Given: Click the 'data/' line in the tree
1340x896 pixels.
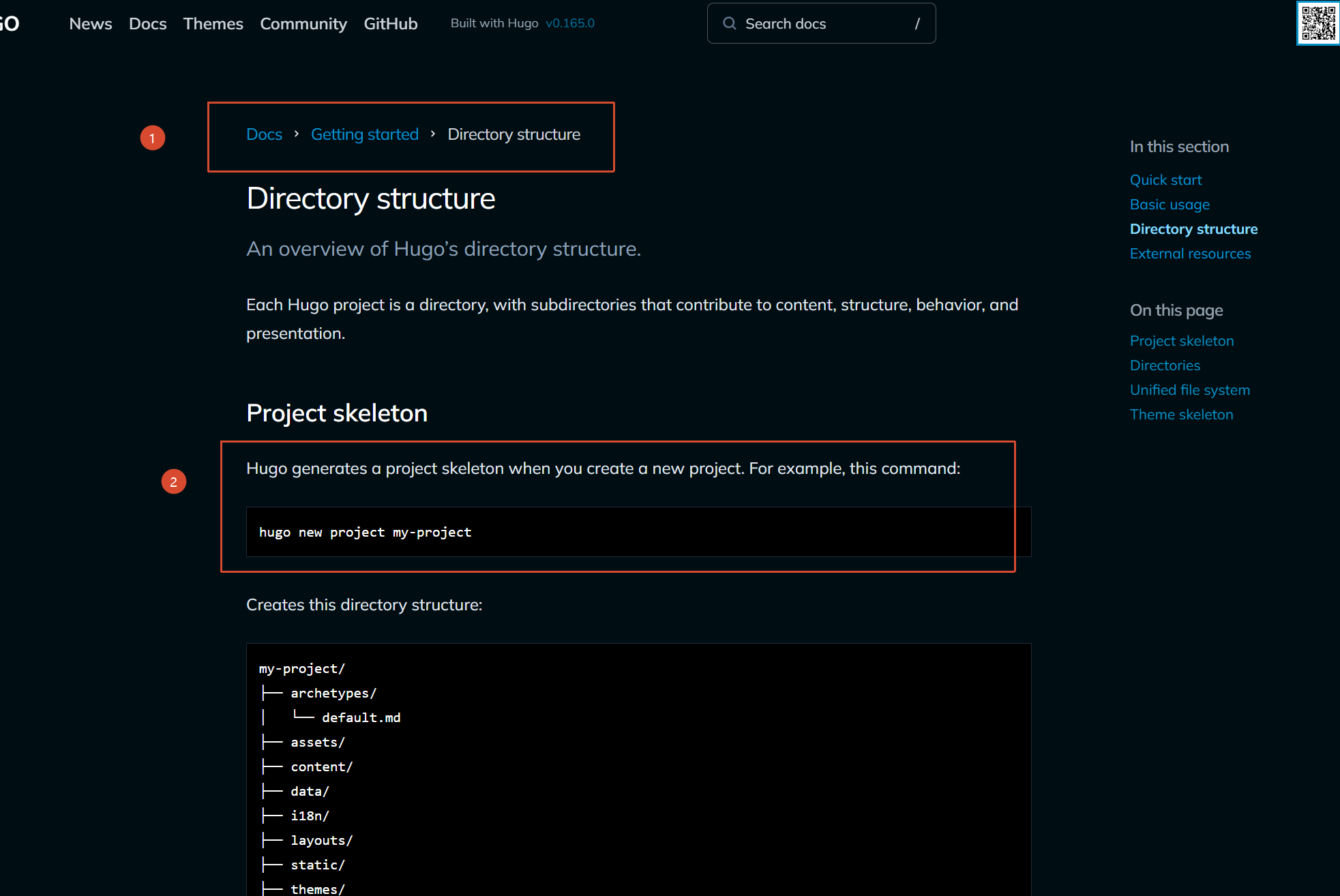Looking at the screenshot, I should [x=310, y=792].
